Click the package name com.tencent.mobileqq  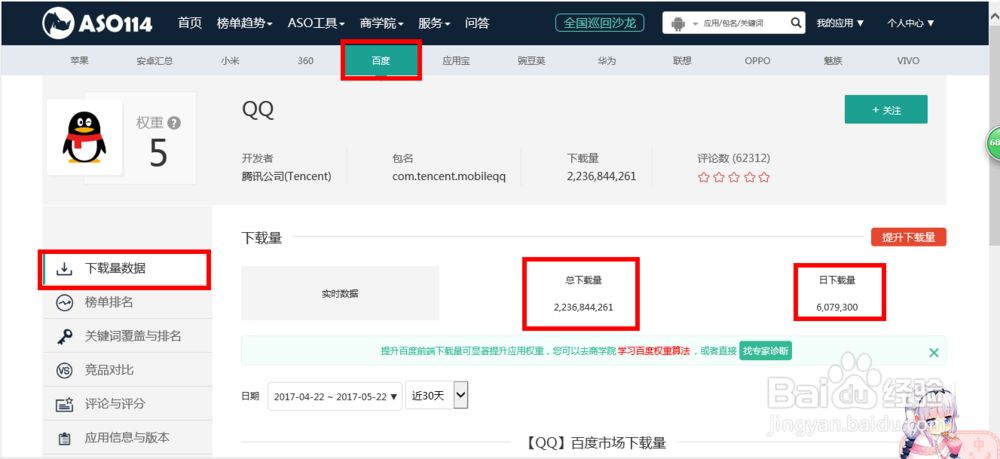[449, 177]
